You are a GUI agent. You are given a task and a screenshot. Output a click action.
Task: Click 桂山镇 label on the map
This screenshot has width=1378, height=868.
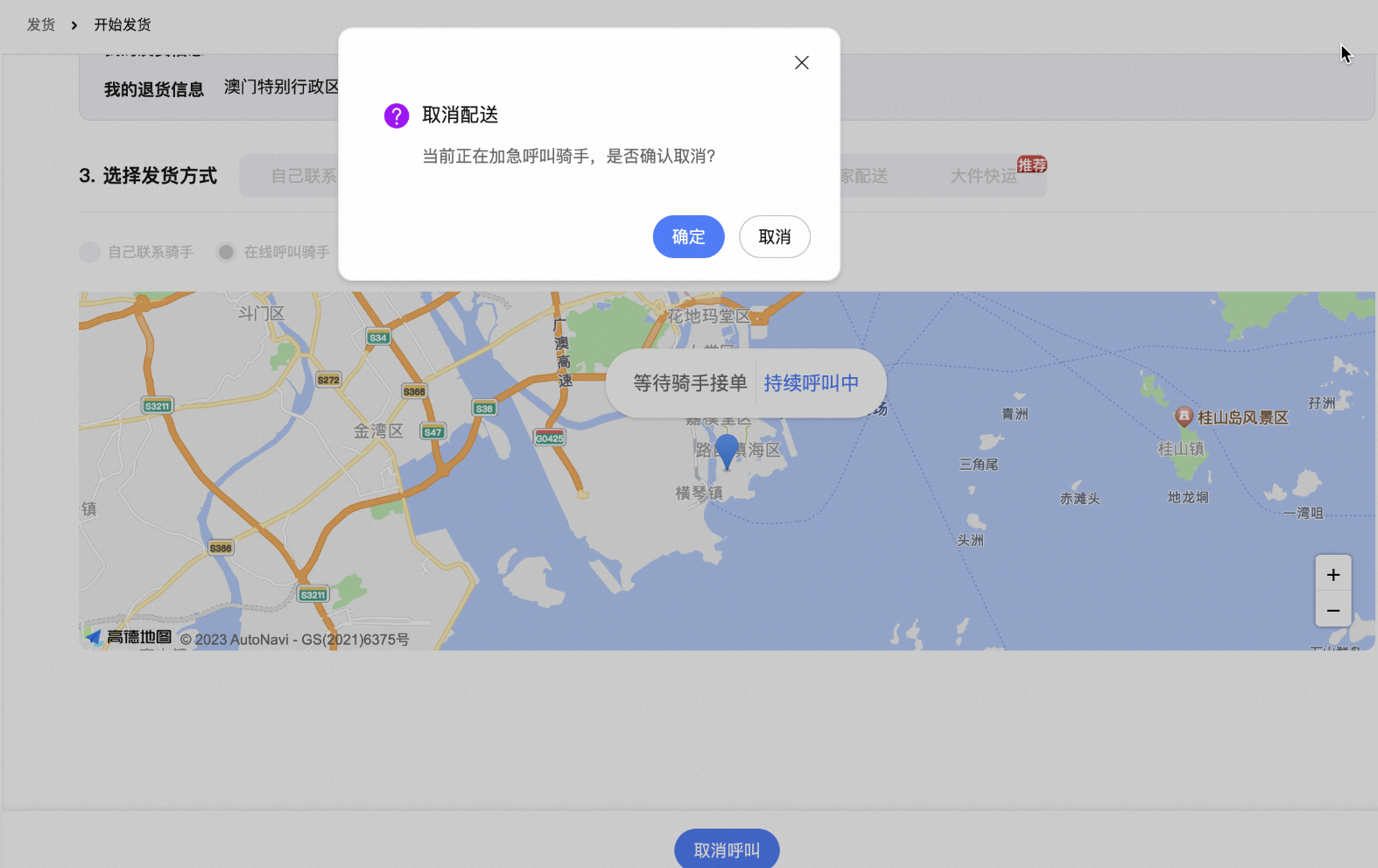[x=1181, y=449]
